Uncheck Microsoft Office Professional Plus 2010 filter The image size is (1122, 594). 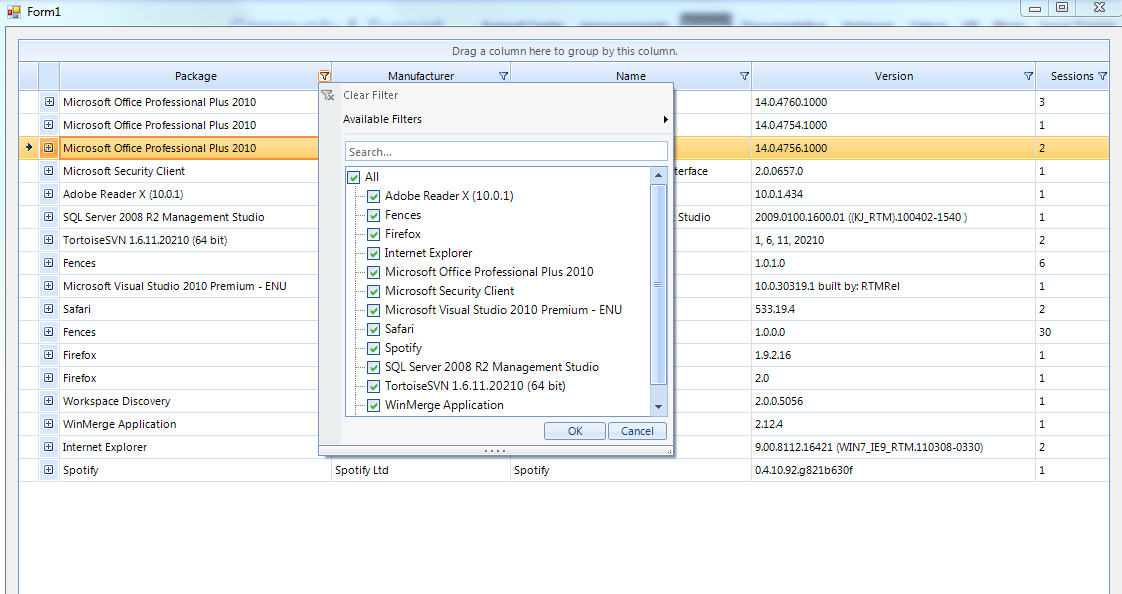coord(374,272)
